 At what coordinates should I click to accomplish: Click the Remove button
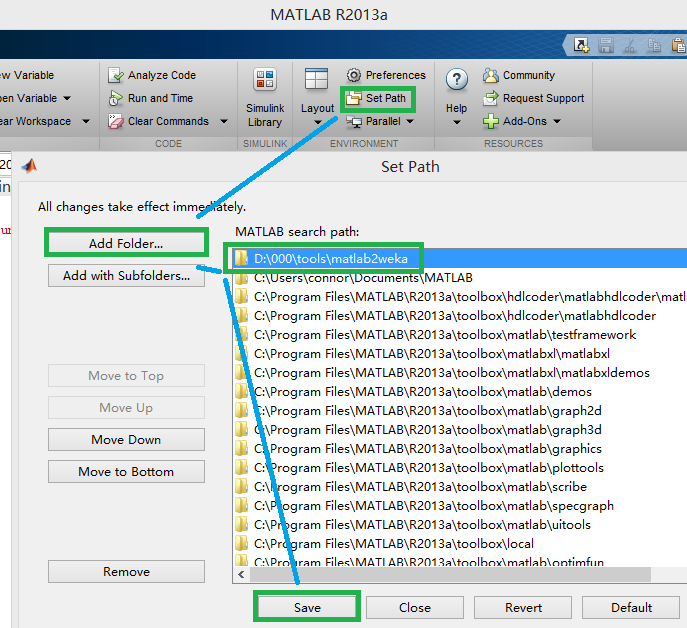pos(126,571)
